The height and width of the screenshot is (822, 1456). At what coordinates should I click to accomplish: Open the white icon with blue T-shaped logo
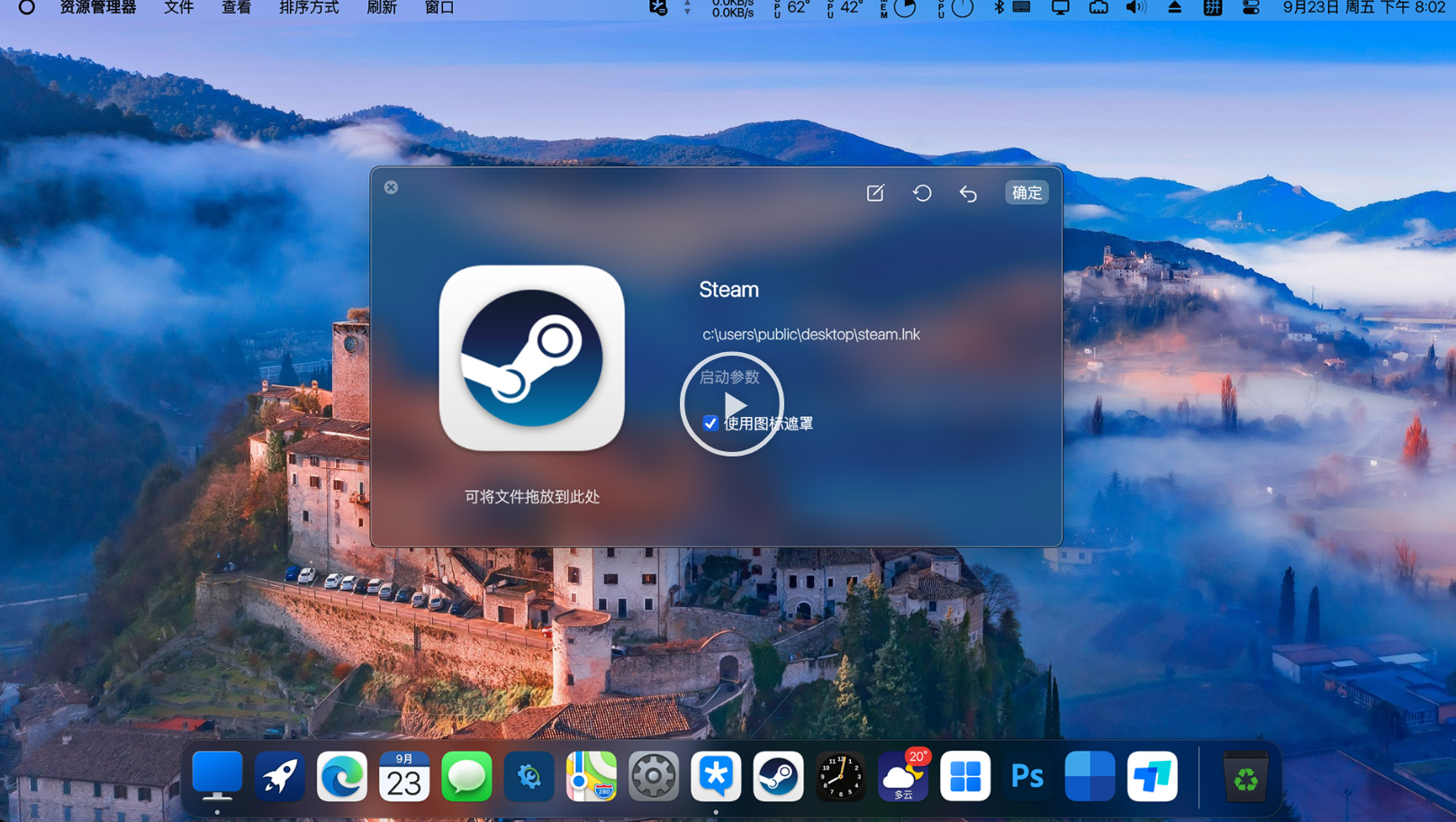tap(1153, 776)
